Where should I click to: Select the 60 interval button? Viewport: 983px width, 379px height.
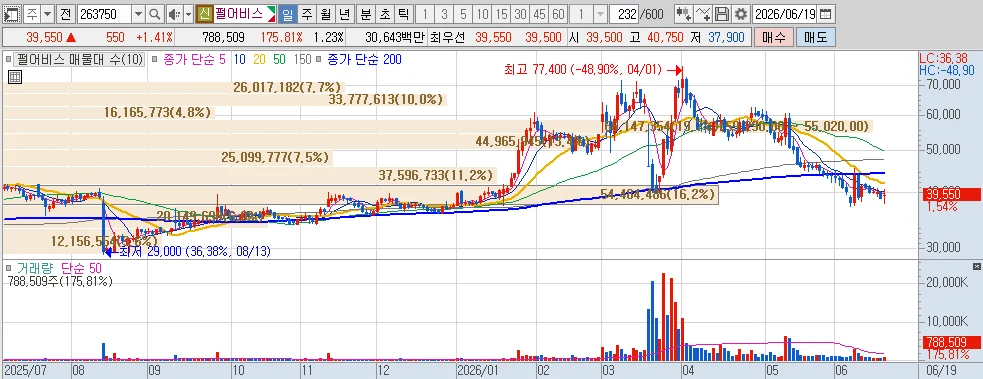pos(558,13)
